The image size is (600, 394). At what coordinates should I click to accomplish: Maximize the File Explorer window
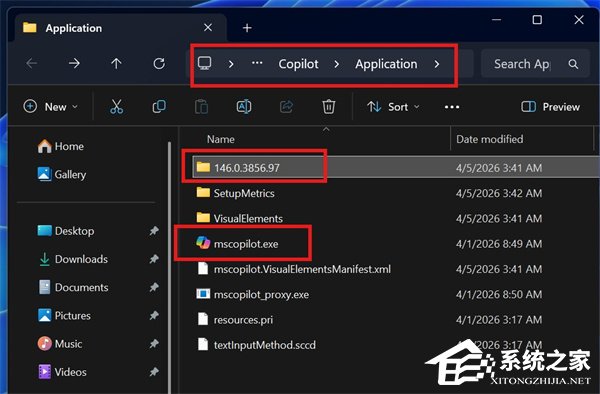tap(537, 20)
